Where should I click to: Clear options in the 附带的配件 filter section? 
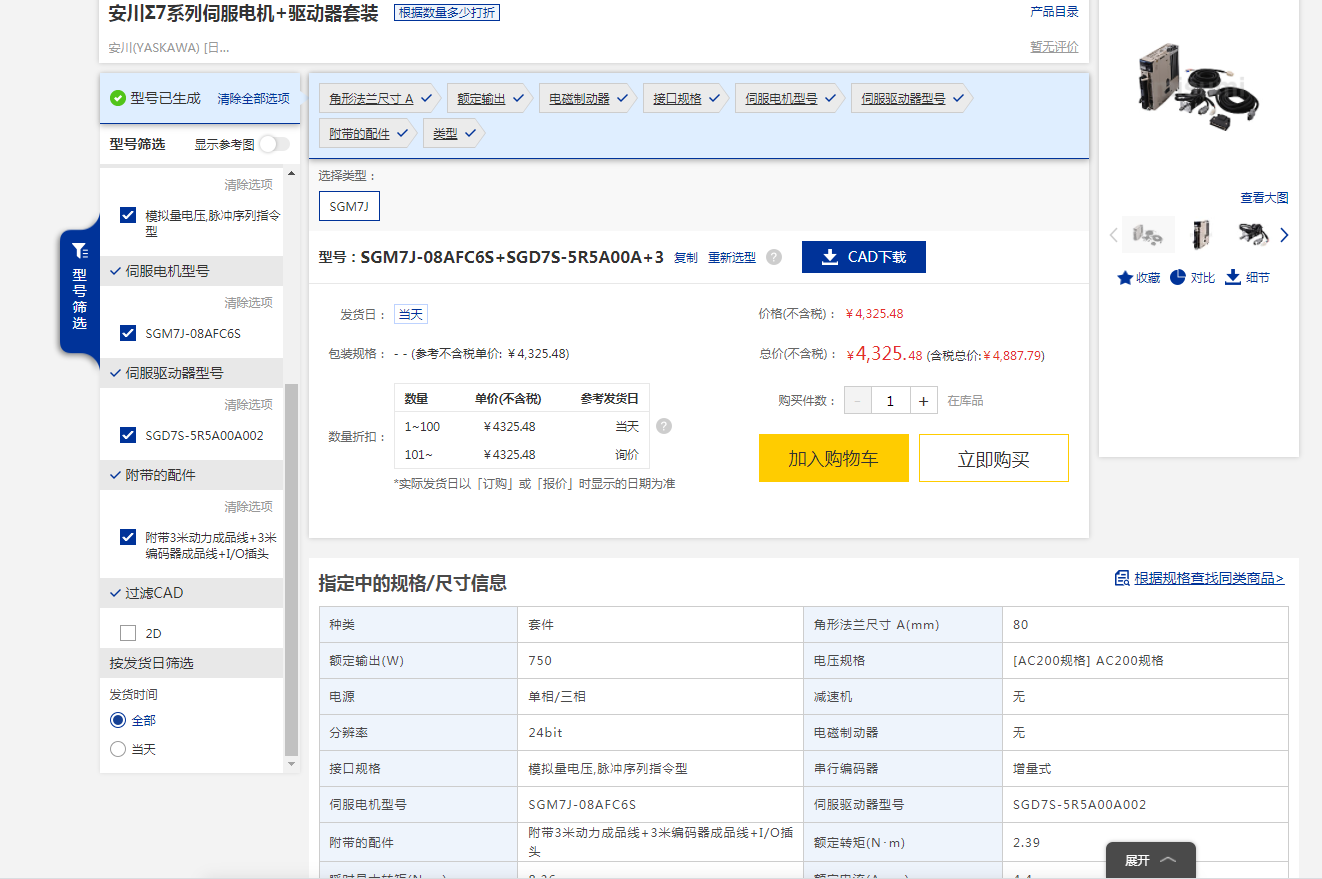pos(248,507)
